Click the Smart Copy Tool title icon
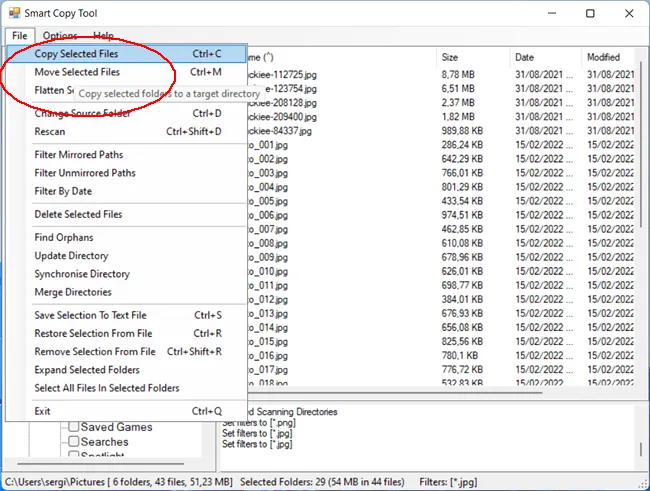650x491 pixels. [14, 13]
